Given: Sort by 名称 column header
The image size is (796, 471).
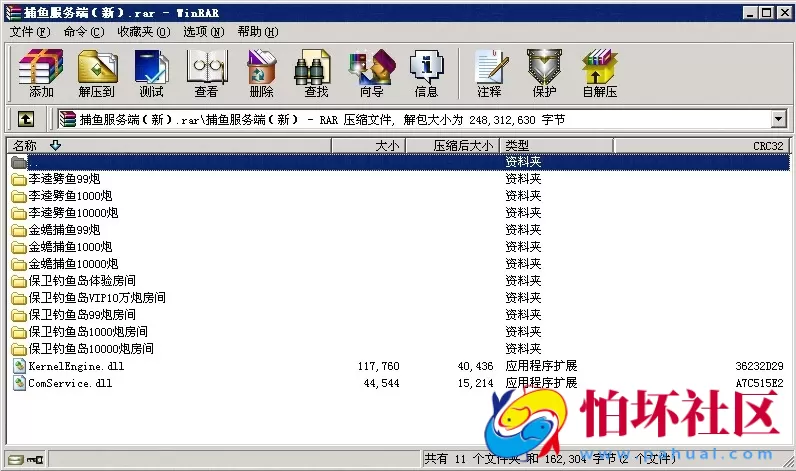Looking at the screenshot, I should point(169,146).
